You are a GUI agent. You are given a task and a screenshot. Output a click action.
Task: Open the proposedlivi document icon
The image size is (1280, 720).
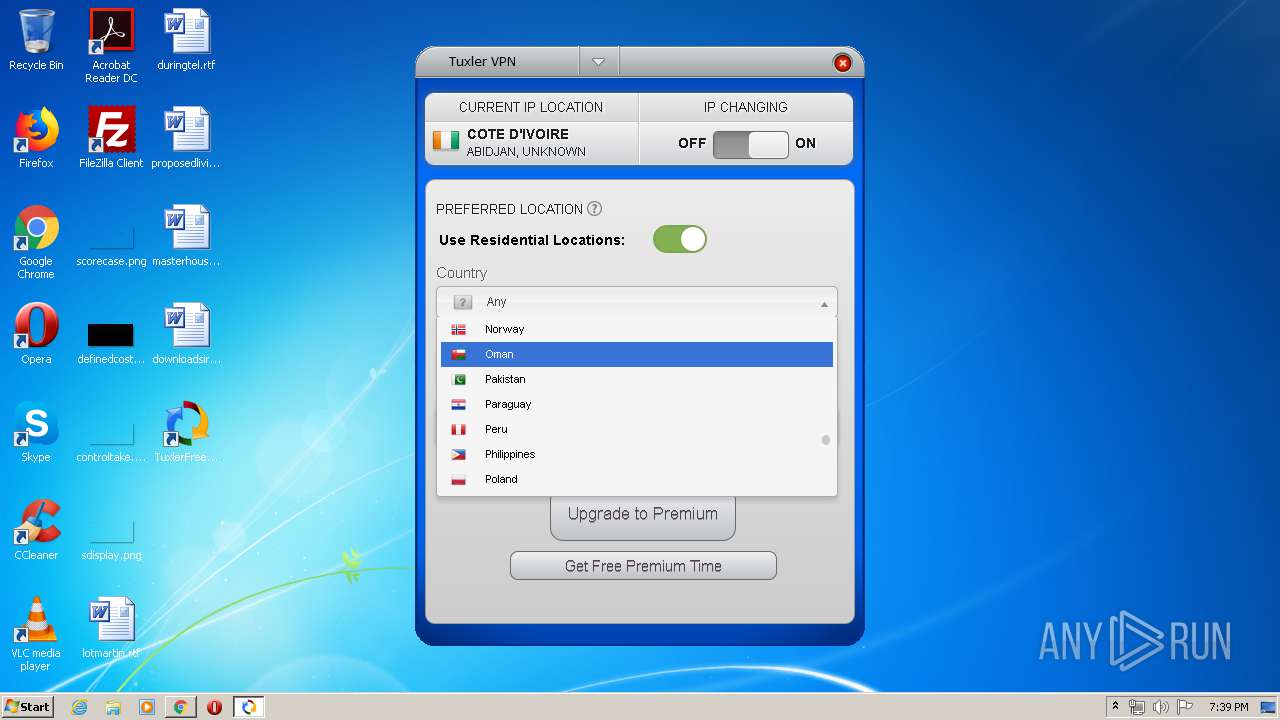tap(186, 138)
